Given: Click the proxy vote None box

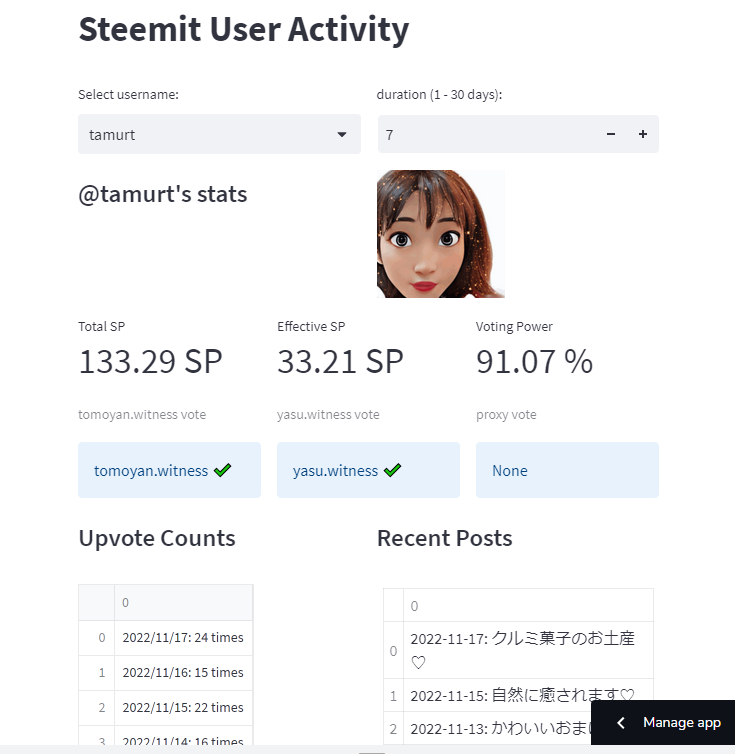Looking at the screenshot, I should pos(567,470).
